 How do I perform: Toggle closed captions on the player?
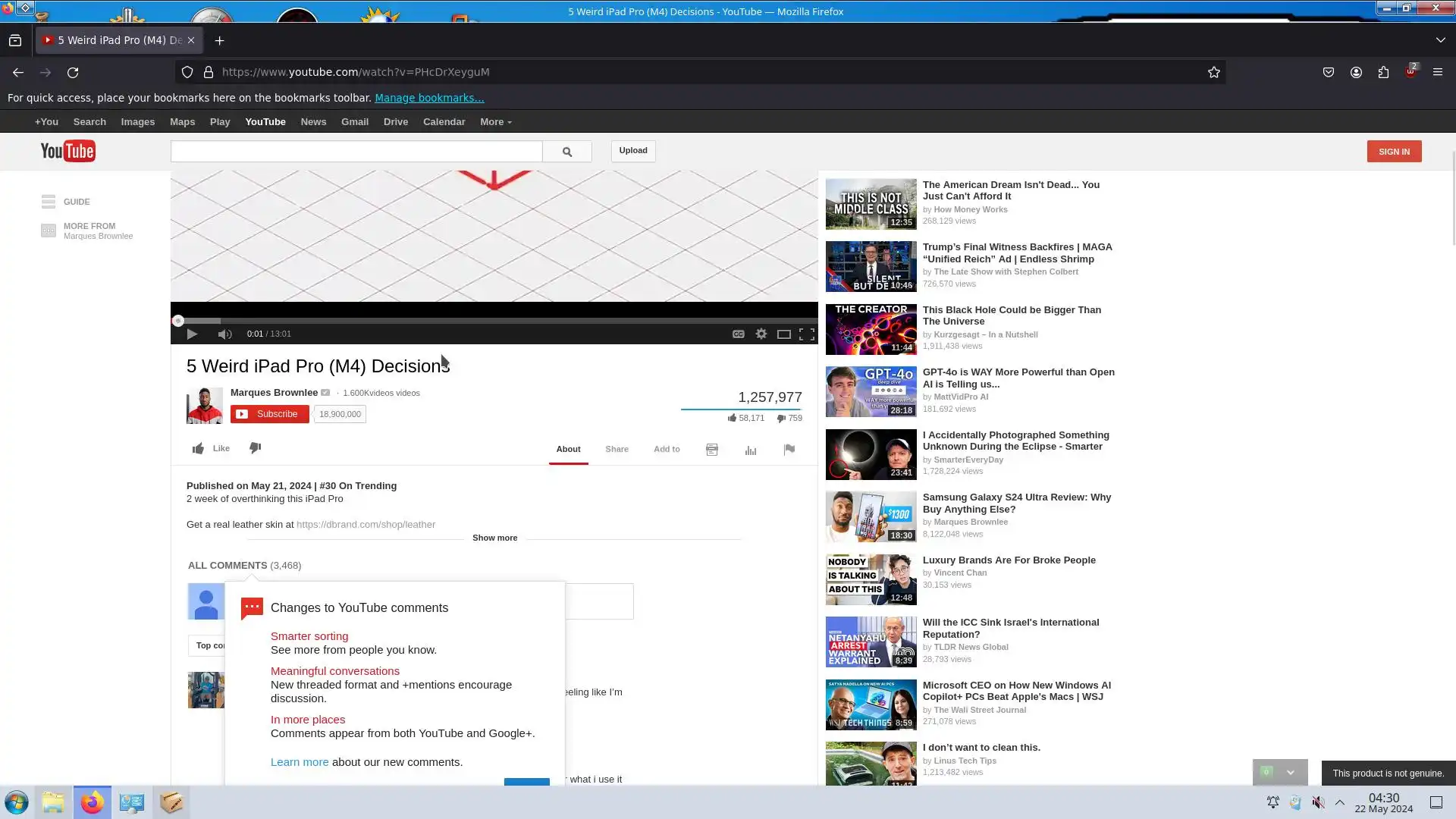coord(738,334)
